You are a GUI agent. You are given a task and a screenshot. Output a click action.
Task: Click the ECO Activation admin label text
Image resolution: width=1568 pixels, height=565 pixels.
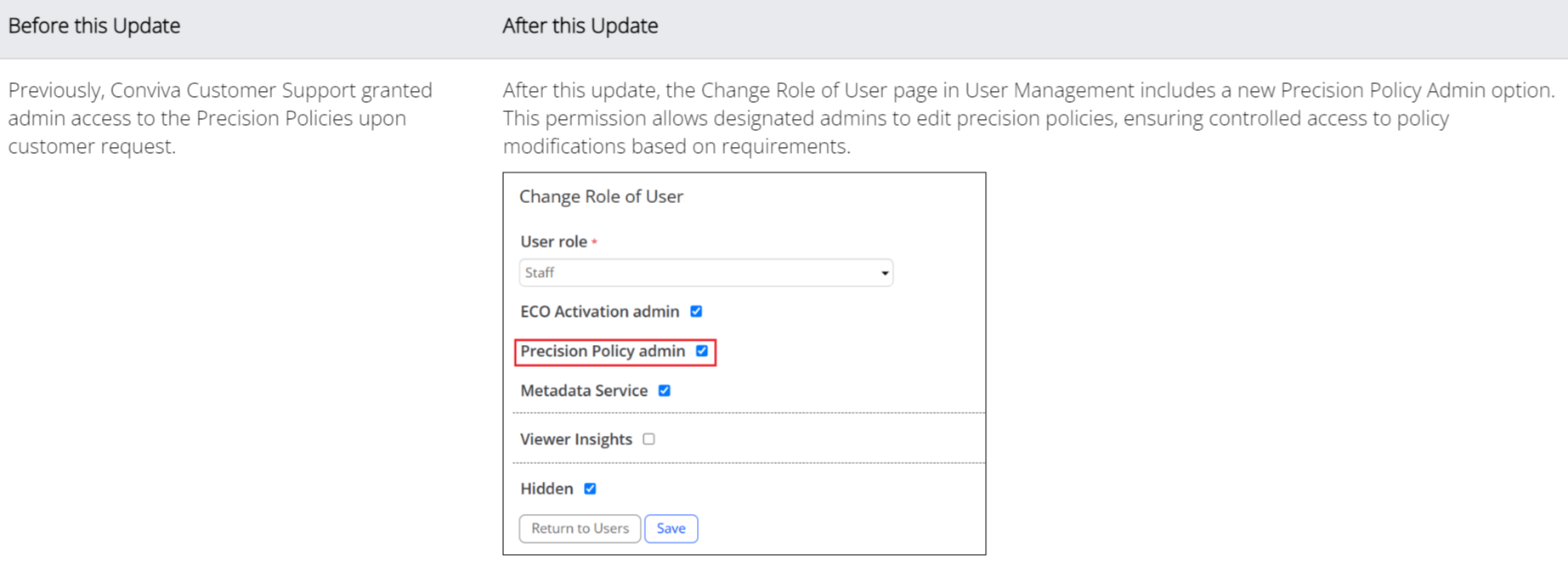(599, 312)
